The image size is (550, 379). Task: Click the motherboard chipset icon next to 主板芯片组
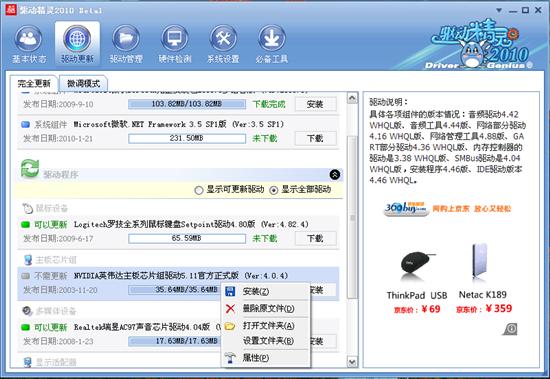(x=28, y=260)
